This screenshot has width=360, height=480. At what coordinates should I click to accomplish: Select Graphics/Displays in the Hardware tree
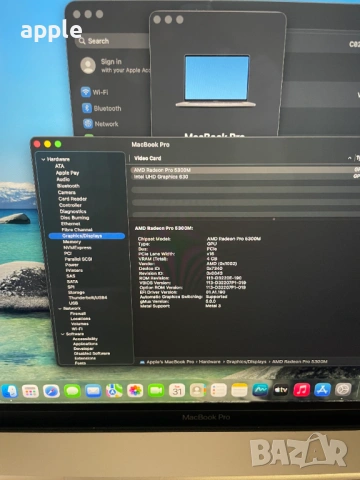(87, 236)
